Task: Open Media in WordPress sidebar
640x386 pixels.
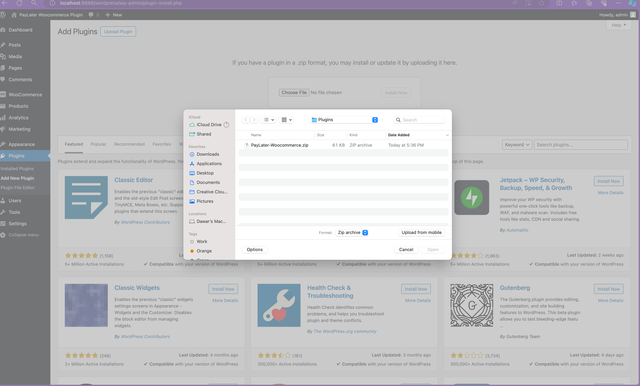Action: pyautogui.click(x=15, y=56)
